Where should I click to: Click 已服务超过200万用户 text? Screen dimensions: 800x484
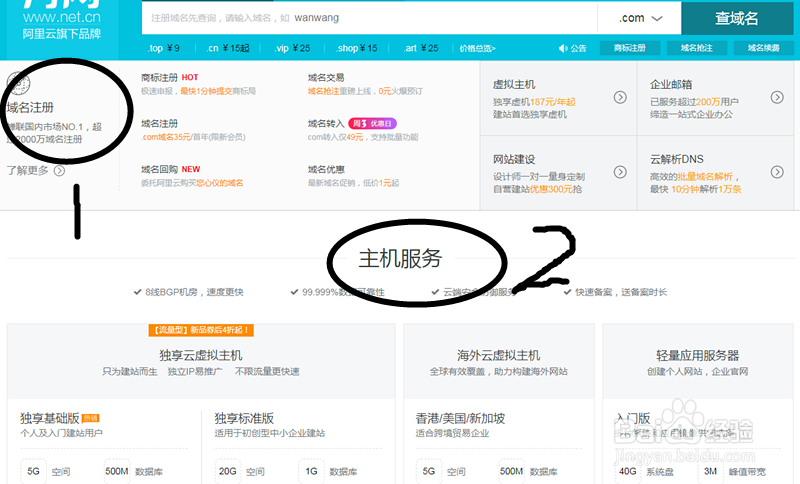(694, 102)
